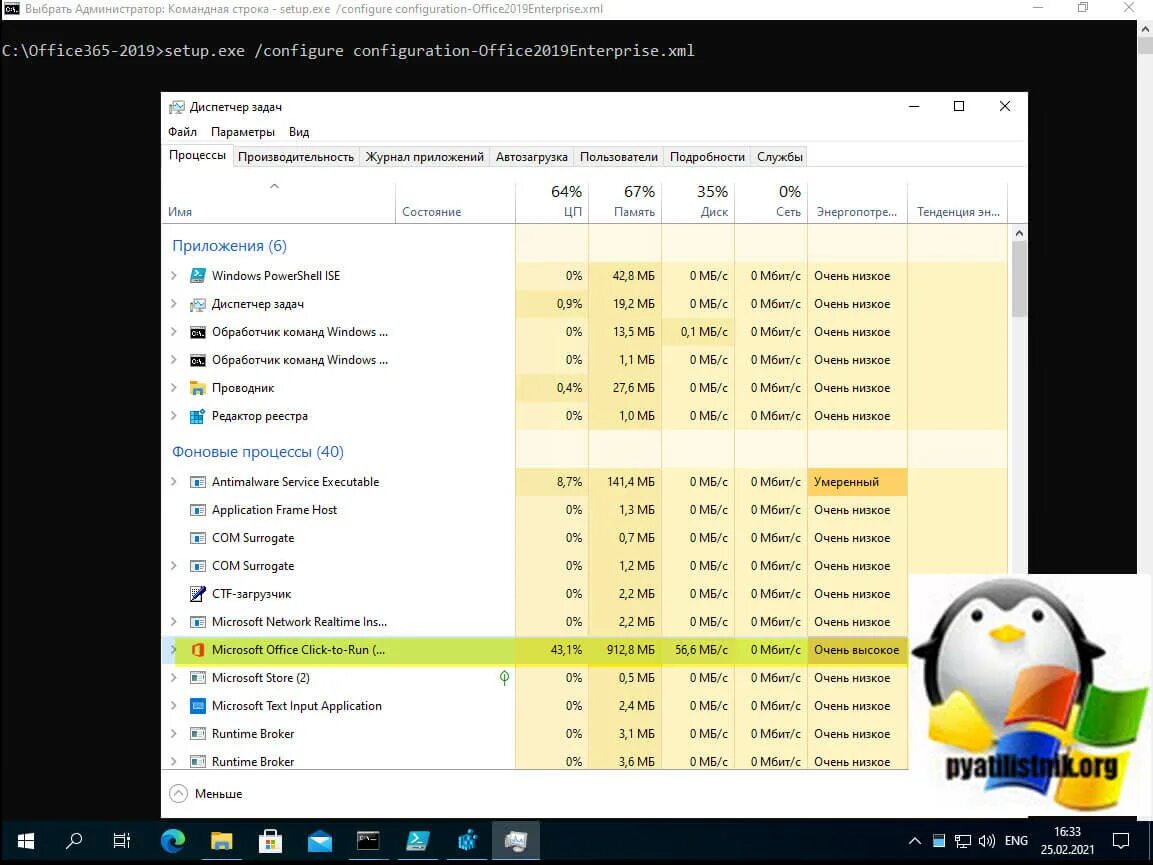Open taskbar search magnifier
The image size is (1153, 865).
pos(74,841)
